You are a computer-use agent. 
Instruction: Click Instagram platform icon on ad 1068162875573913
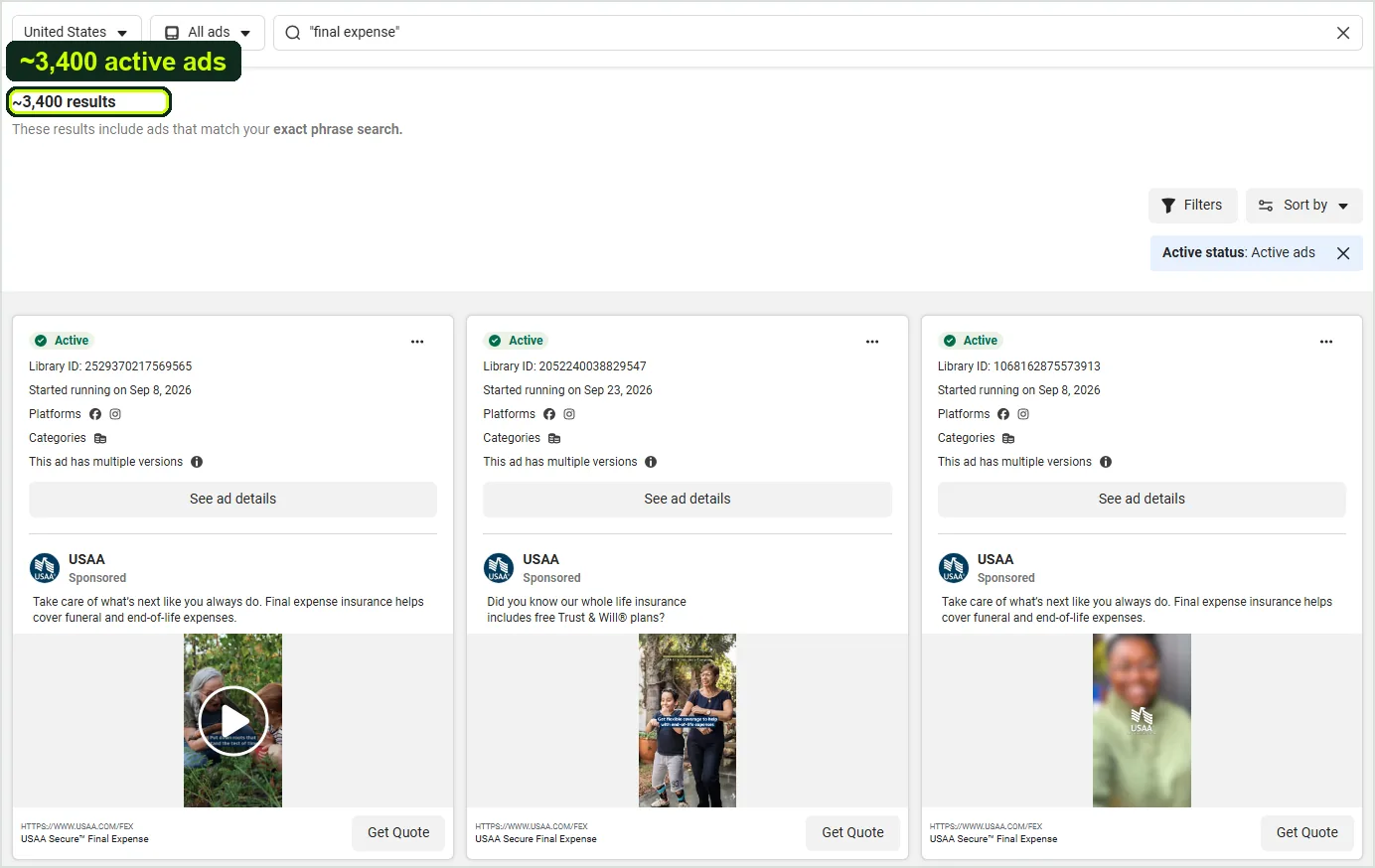click(x=1023, y=414)
